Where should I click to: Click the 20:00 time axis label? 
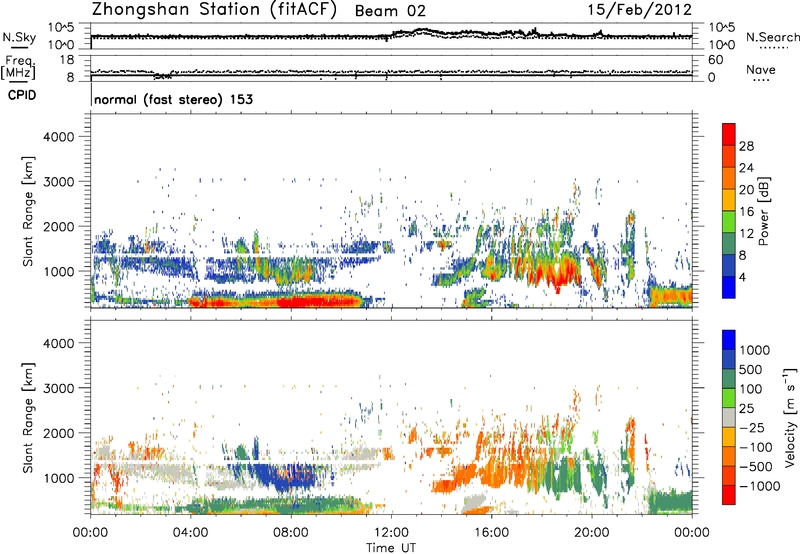tap(591, 533)
